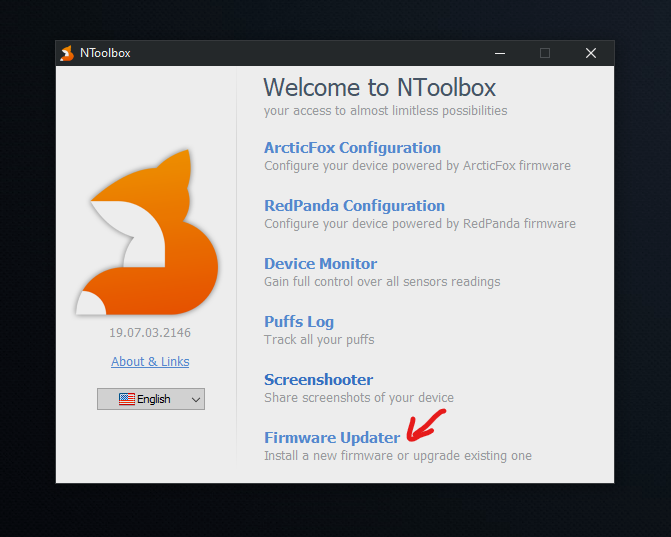The image size is (671, 537).
Task: Click the 'Welcome to NToolbox' heading
Action: coord(380,88)
